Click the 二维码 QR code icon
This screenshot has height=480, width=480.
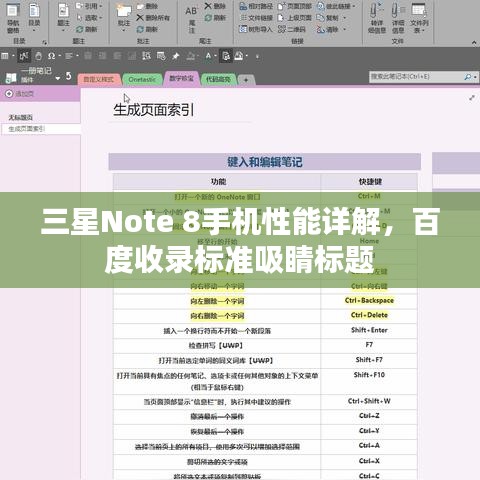[291, 29]
